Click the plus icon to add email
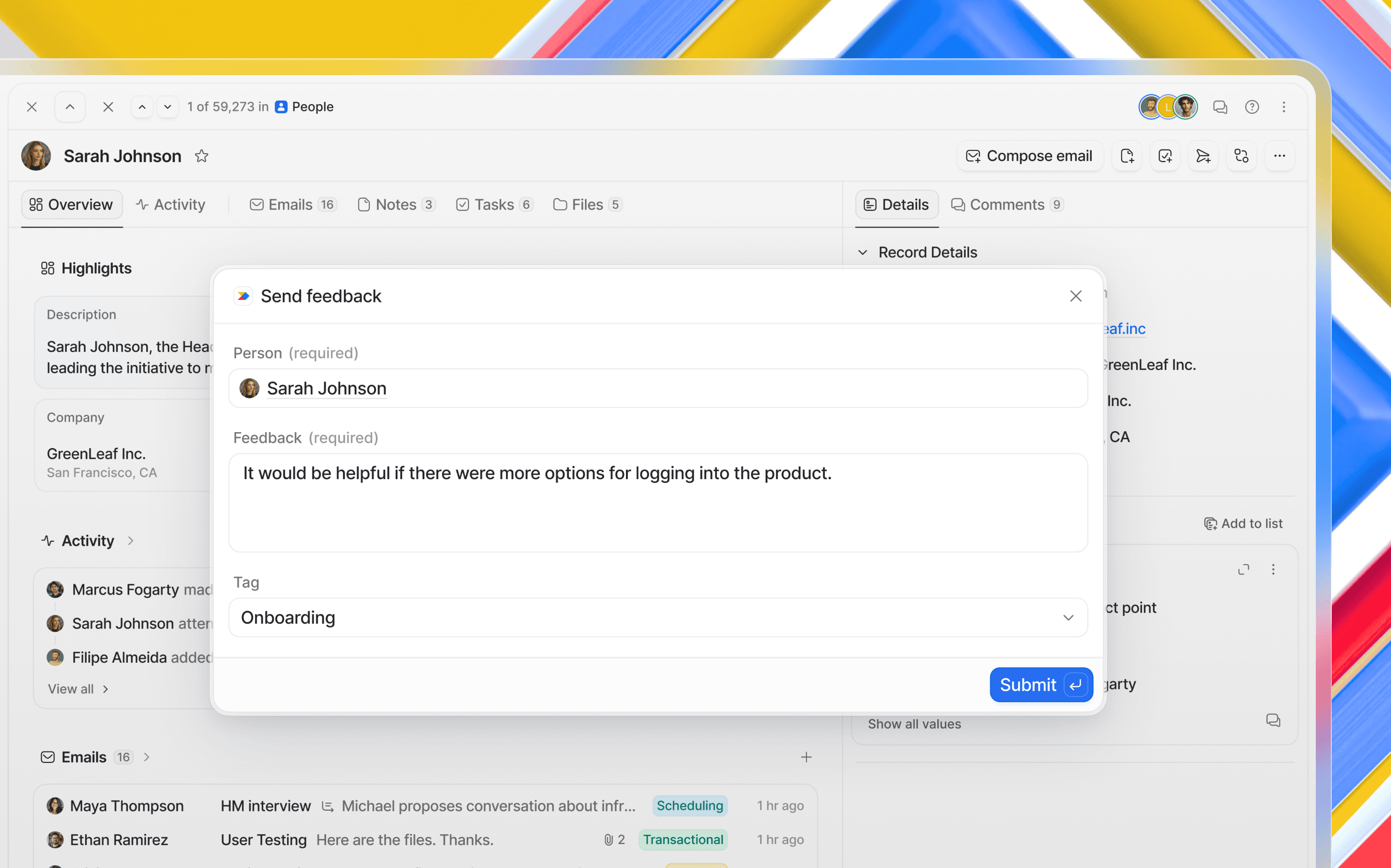 pyautogui.click(x=806, y=757)
